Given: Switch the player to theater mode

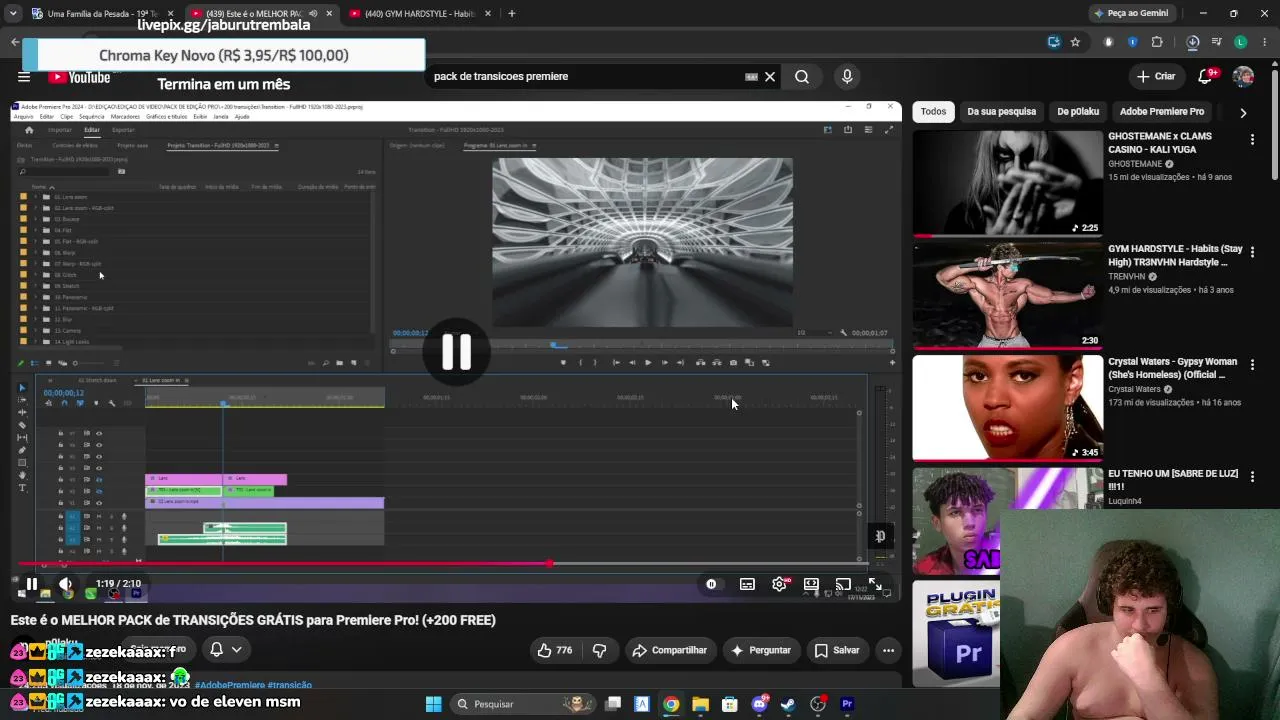Looking at the screenshot, I should point(811,584).
